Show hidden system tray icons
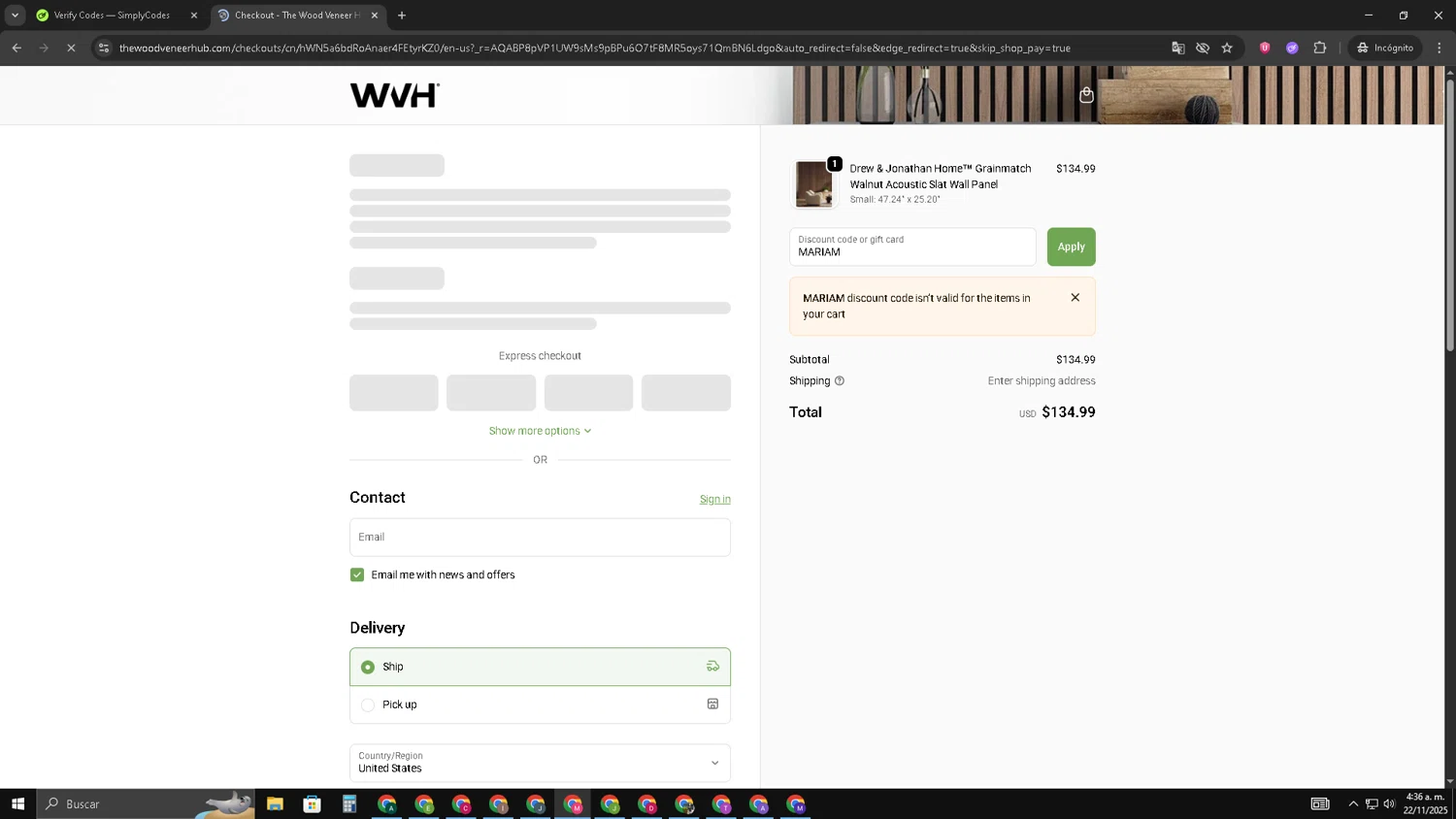 click(1353, 803)
